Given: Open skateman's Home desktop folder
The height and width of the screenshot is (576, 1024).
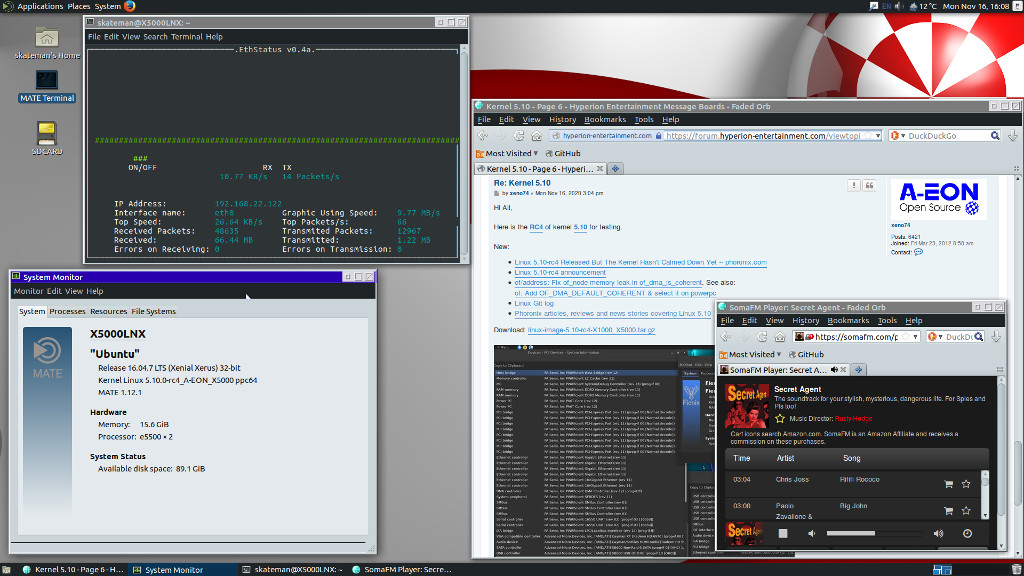Looking at the screenshot, I should [46, 43].
